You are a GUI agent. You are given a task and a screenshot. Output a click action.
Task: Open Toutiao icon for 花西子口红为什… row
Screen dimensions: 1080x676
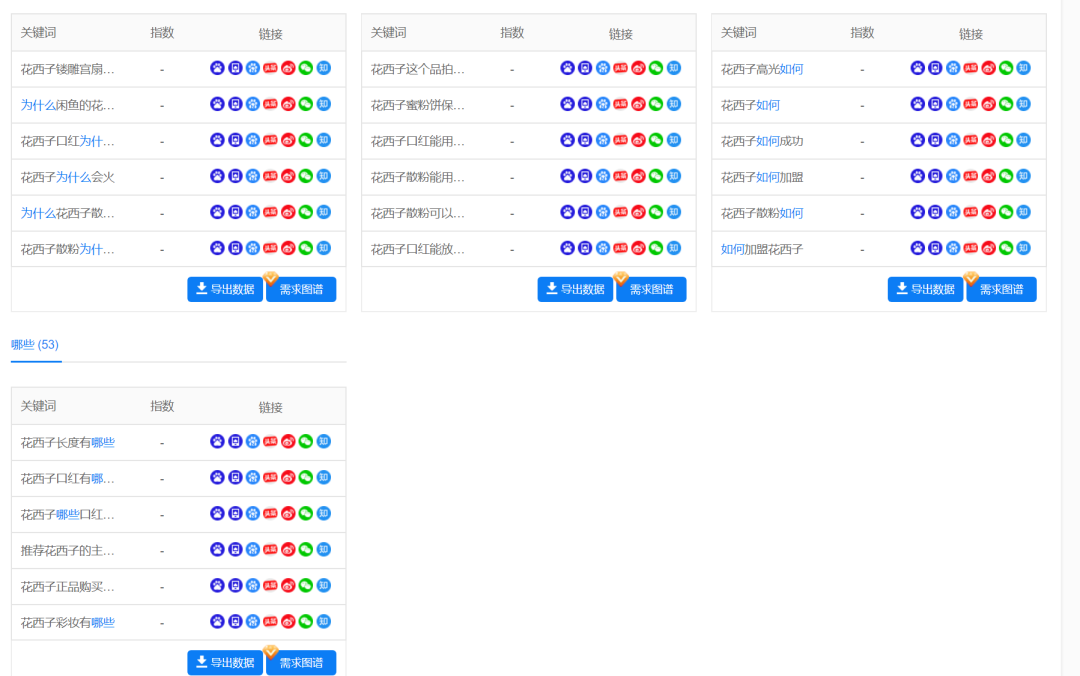[x=270, y=140]
